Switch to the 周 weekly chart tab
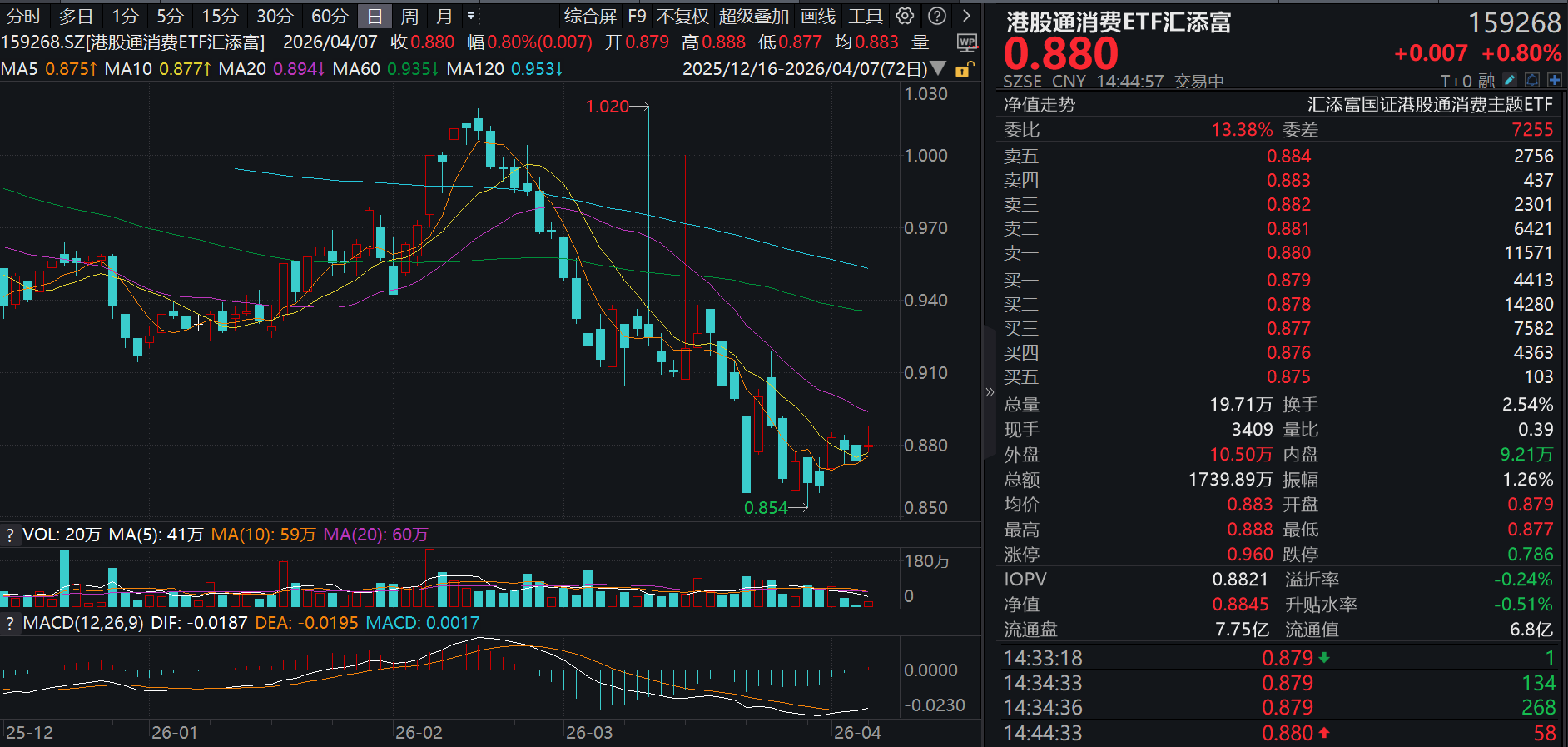This screenshot has width=1568, height=747. click(x=409, y=16)
